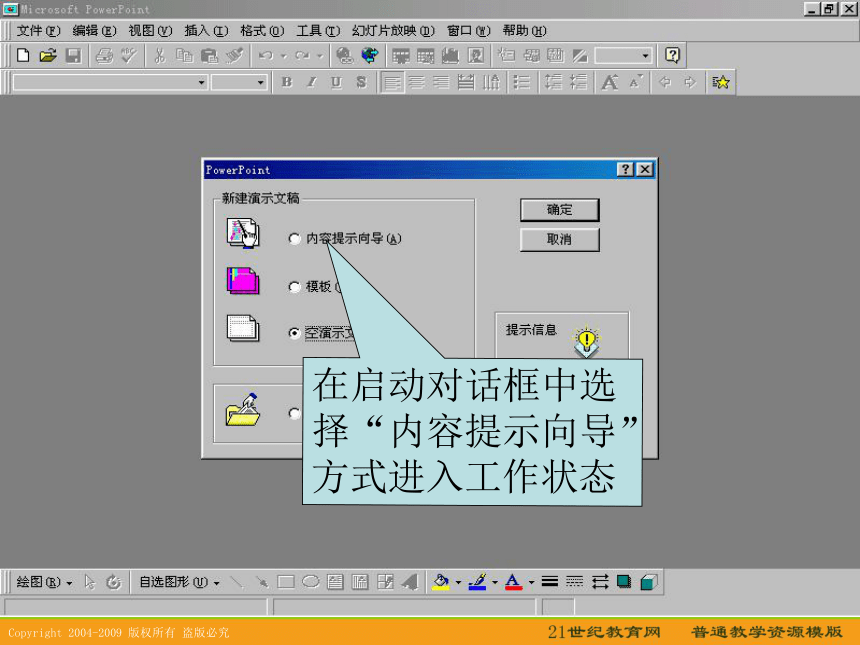Apply the red Font Color A

[513, 582]
